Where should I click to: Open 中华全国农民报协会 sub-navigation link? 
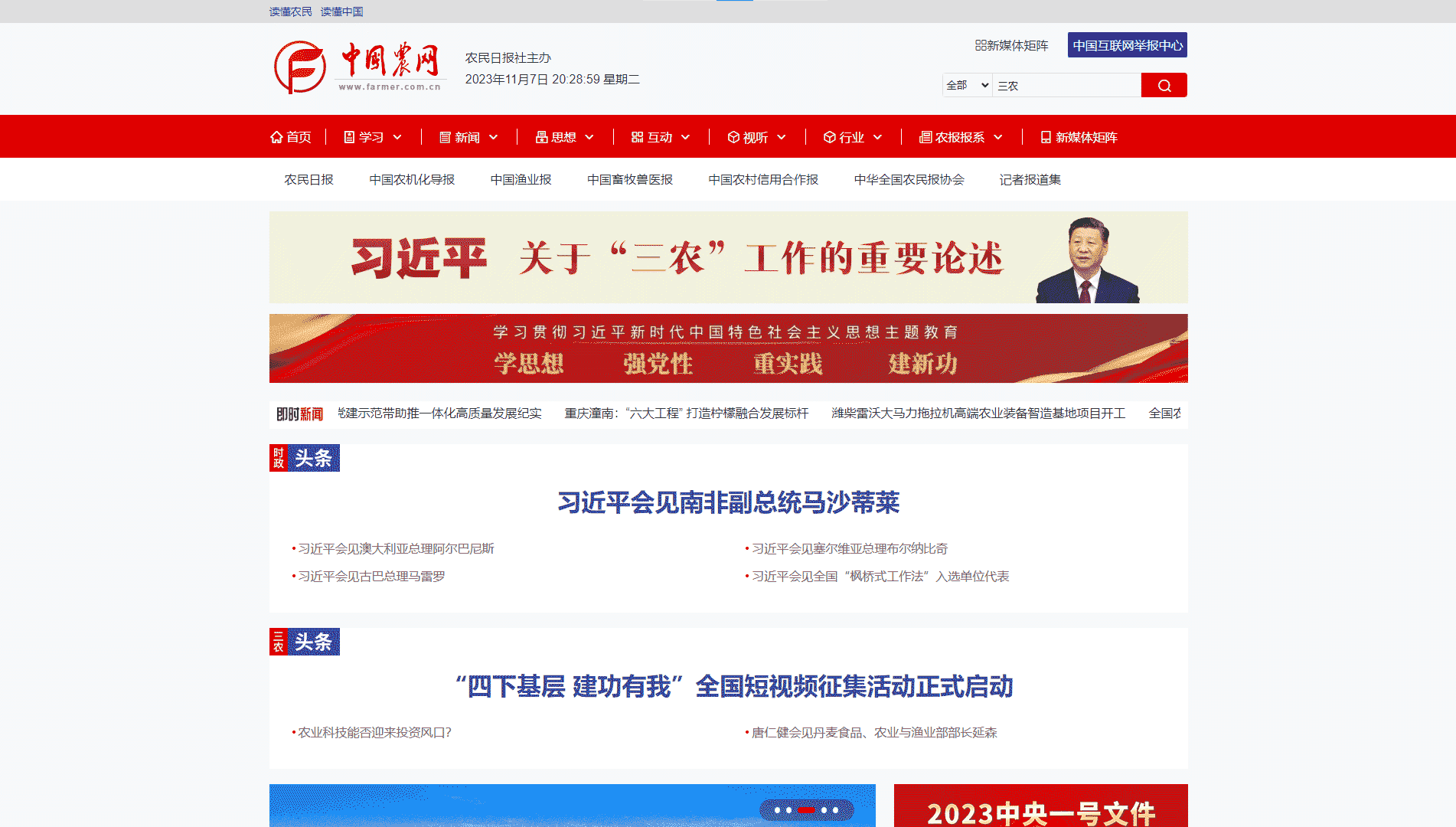tap(909, 179)
